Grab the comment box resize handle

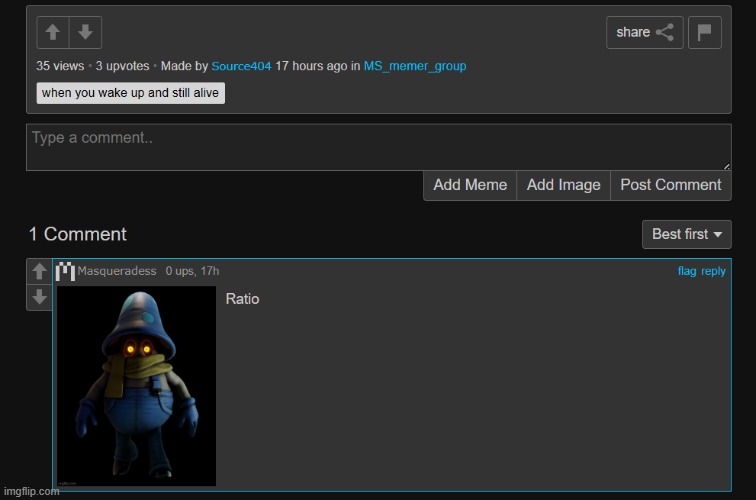(x=727, y=166)
